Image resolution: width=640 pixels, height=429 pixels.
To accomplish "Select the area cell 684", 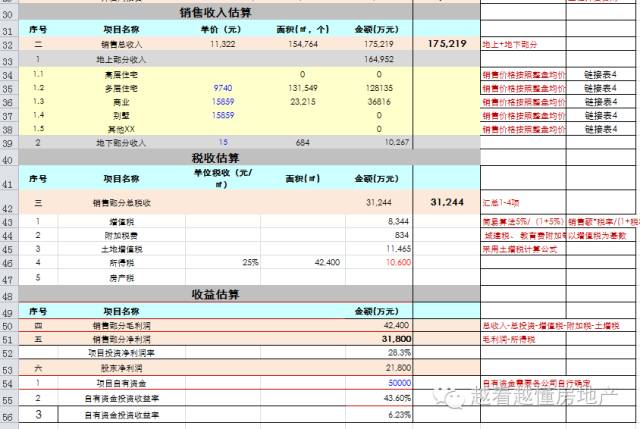I will point(303,142).
